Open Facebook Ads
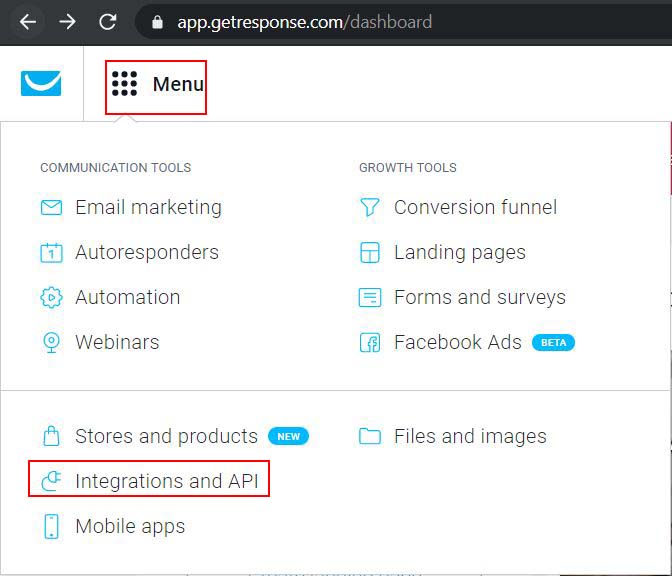Screen dimensions: 672x576 coord(458,342)
